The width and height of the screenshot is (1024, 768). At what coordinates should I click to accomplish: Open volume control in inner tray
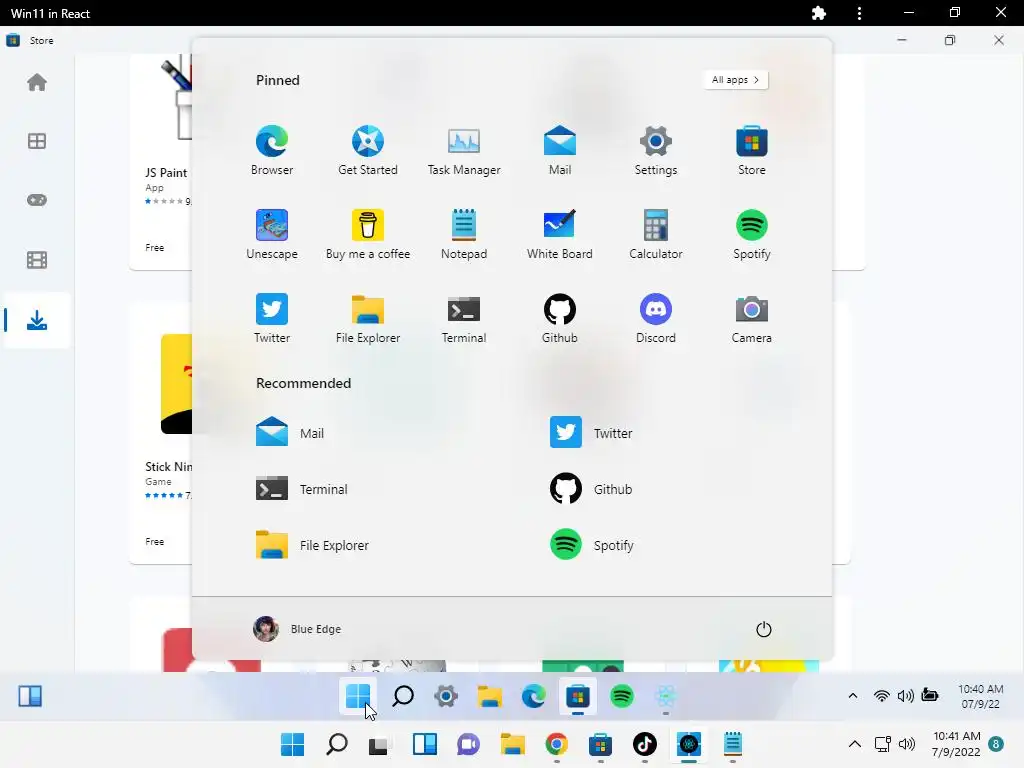(905, 696)
